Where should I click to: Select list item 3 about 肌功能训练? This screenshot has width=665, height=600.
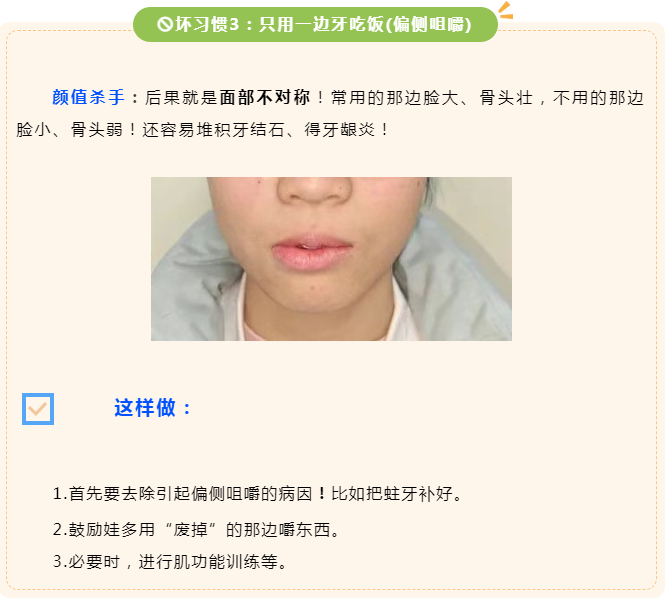pos(170,562)
